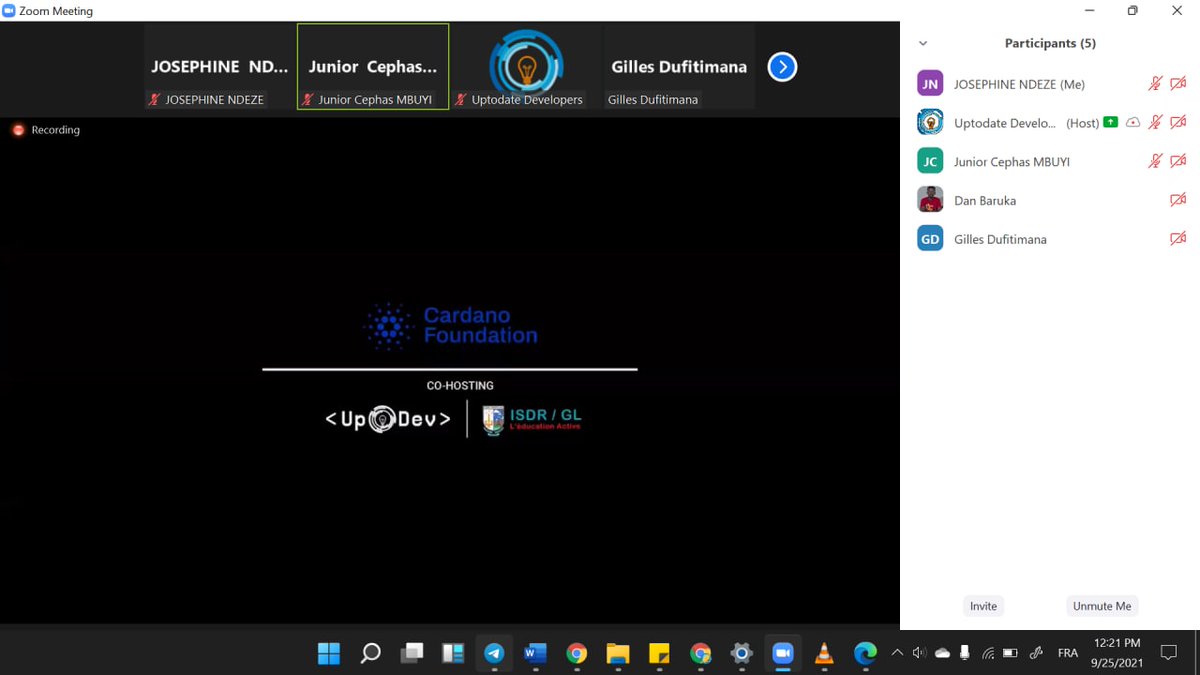Viewport: 1200px width, 675px height.
Task: Click Uptodate Developers green screen share icon
Action: (x=1110, y=122)
